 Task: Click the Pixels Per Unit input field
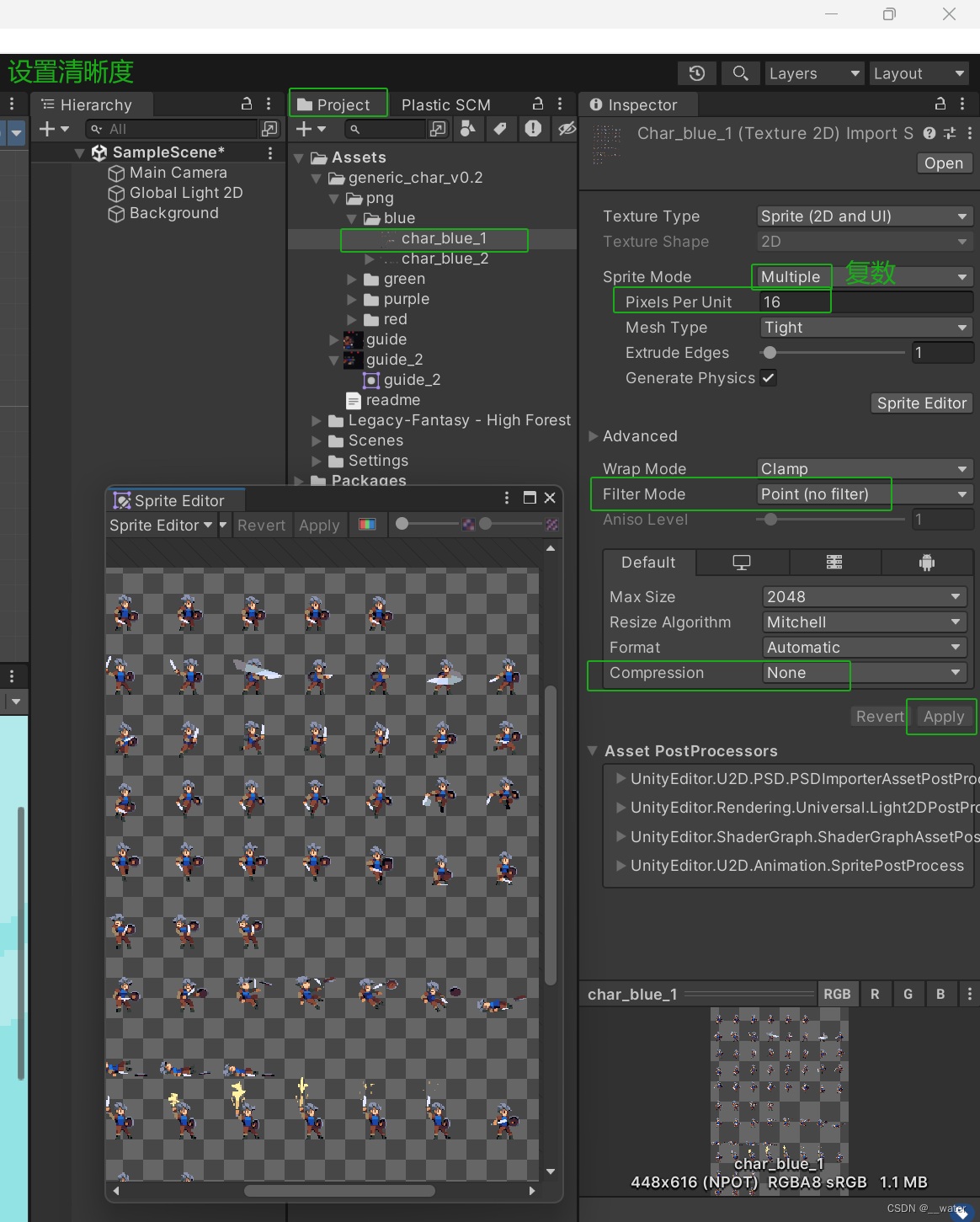point(865,302)
